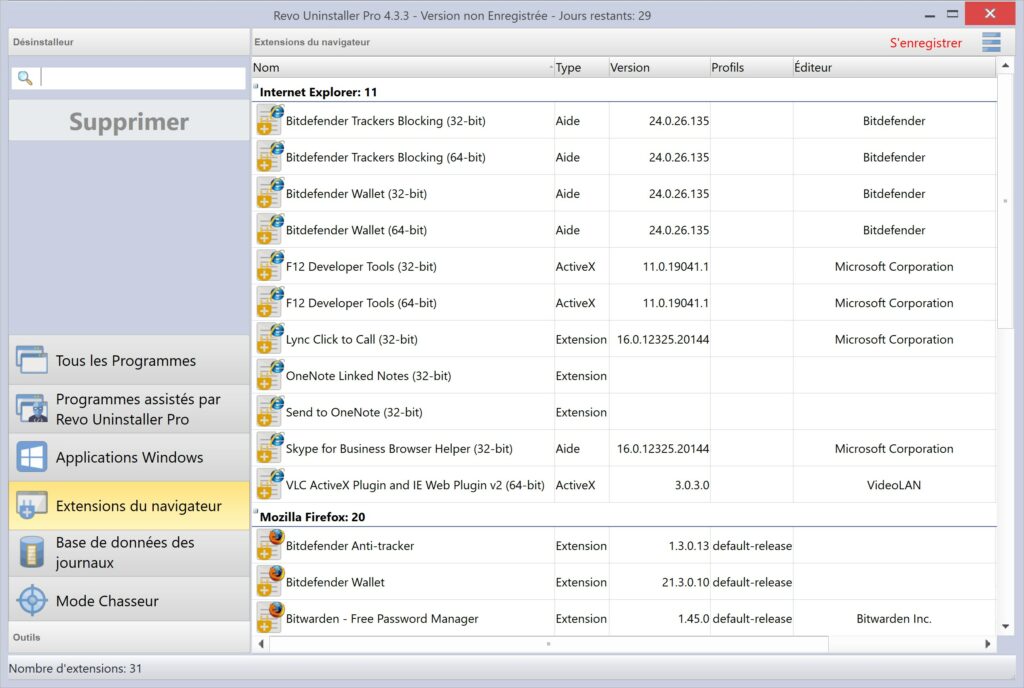Click the icon of Skype for Business Browser Helper
The image size is (1024, 688).
[270, 448]
